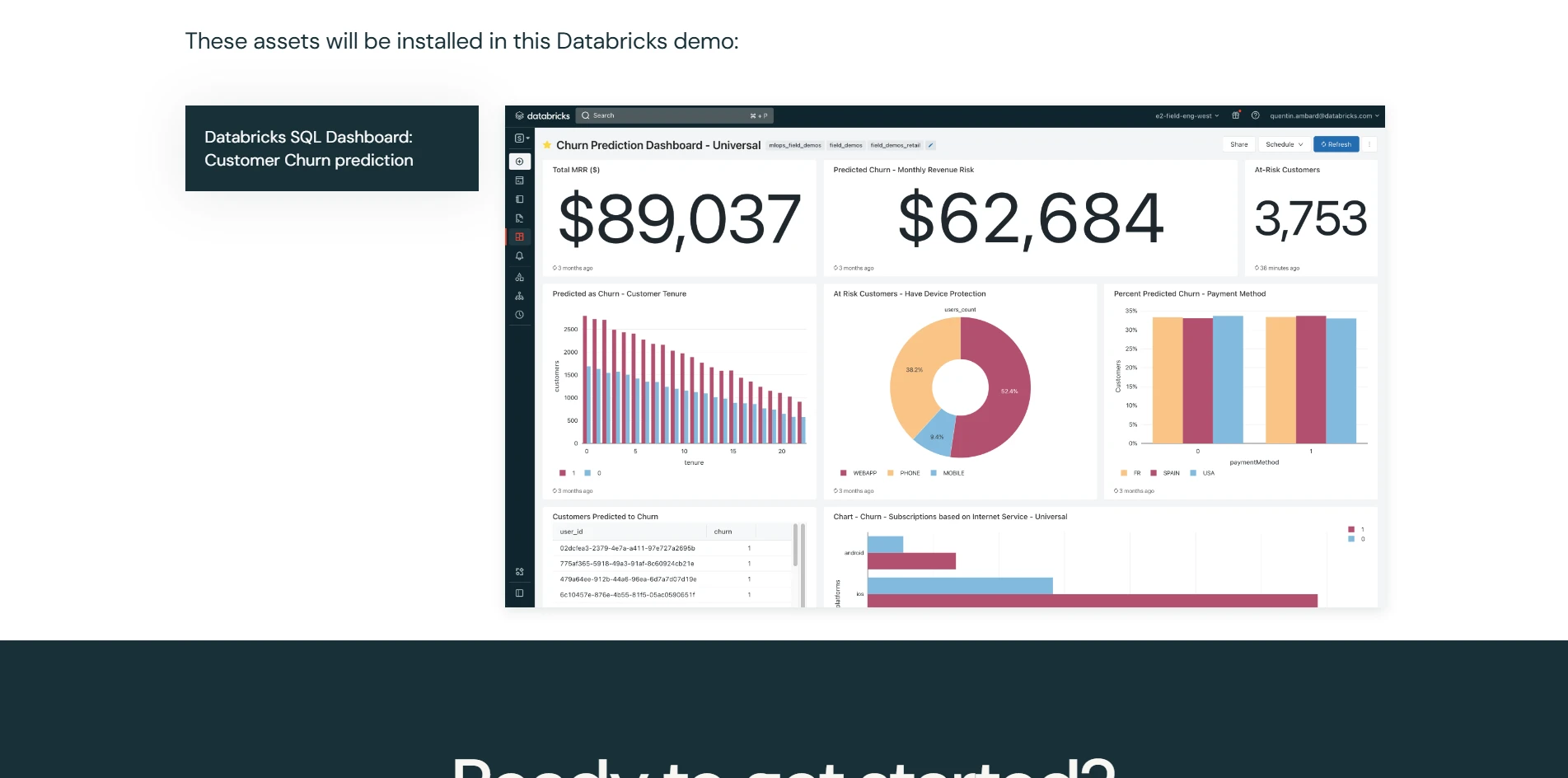Click the mlops_field_demos tag

coord(795,145)
